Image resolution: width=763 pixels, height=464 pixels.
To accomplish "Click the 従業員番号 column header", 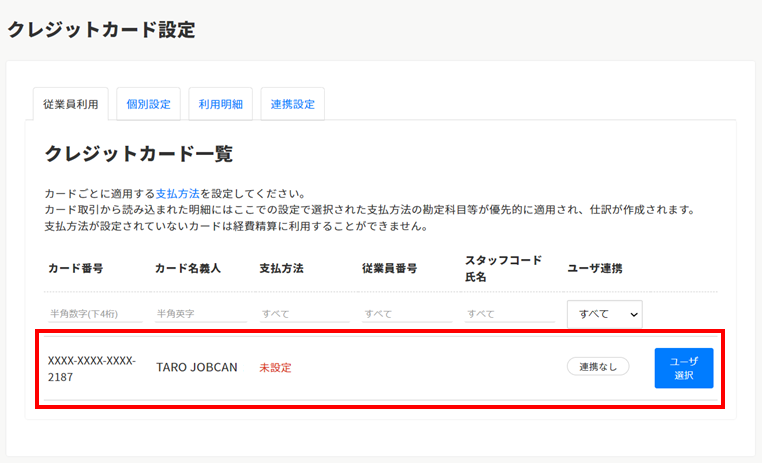I will point(390,269).
